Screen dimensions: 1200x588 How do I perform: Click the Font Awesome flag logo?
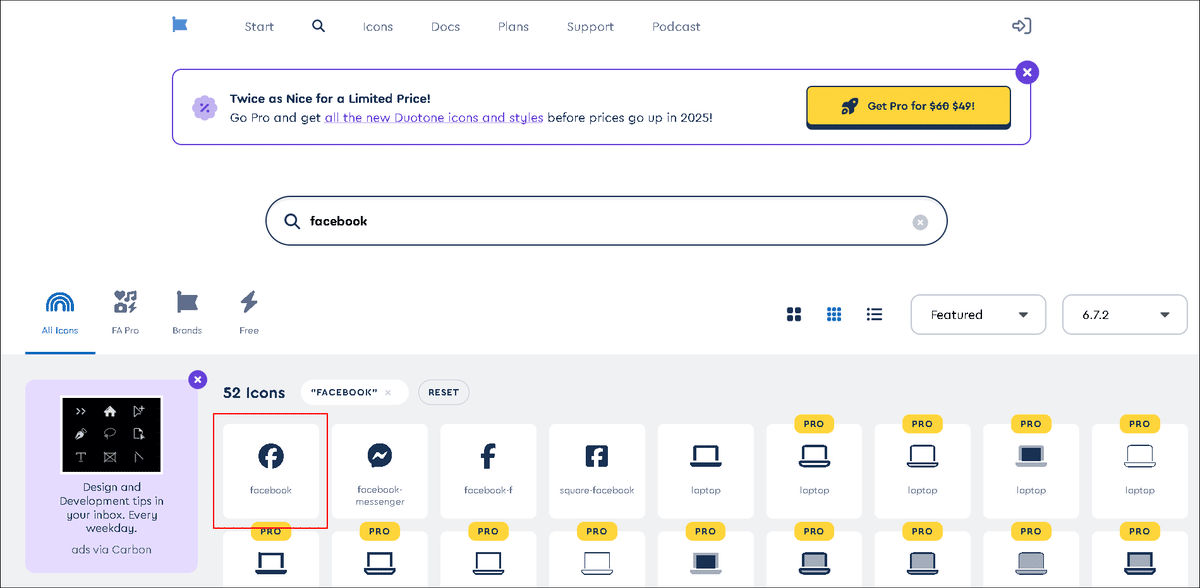click(x=180, y=26)
